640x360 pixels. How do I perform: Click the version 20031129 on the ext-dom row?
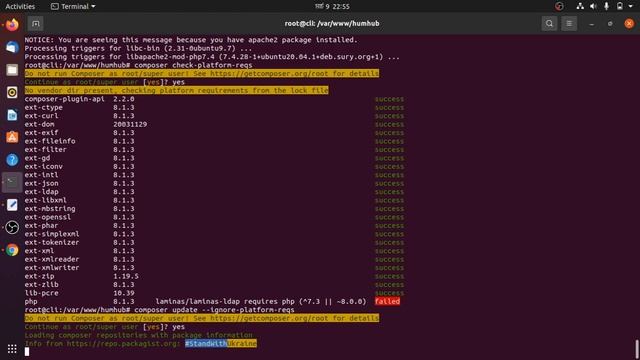click(130, 124)
